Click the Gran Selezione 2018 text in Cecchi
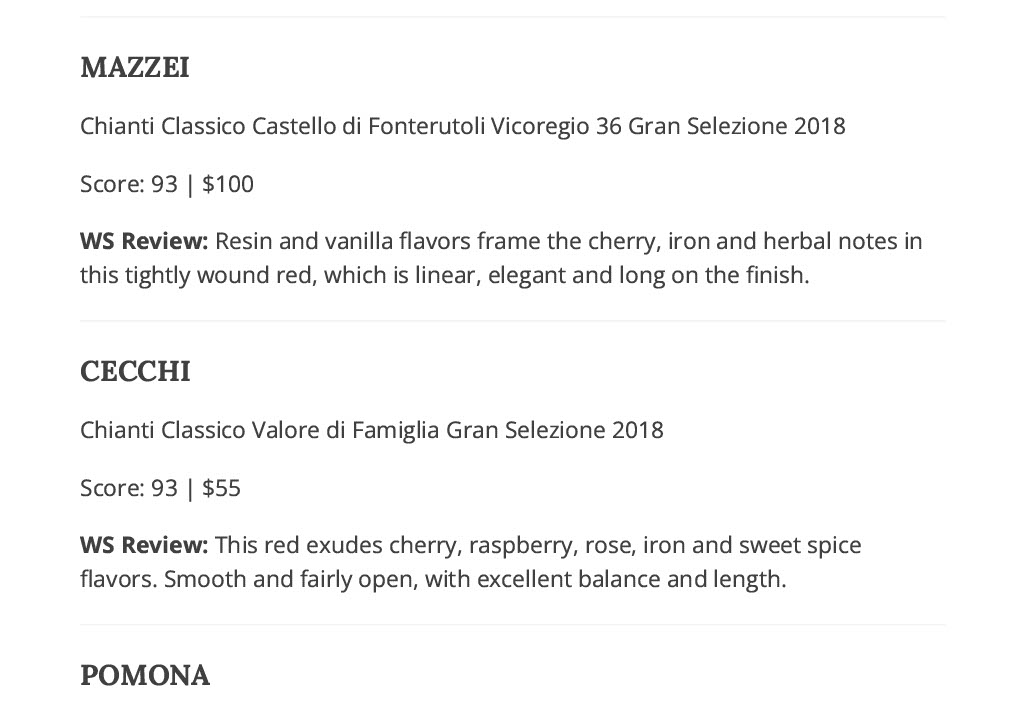 [554, 430]
